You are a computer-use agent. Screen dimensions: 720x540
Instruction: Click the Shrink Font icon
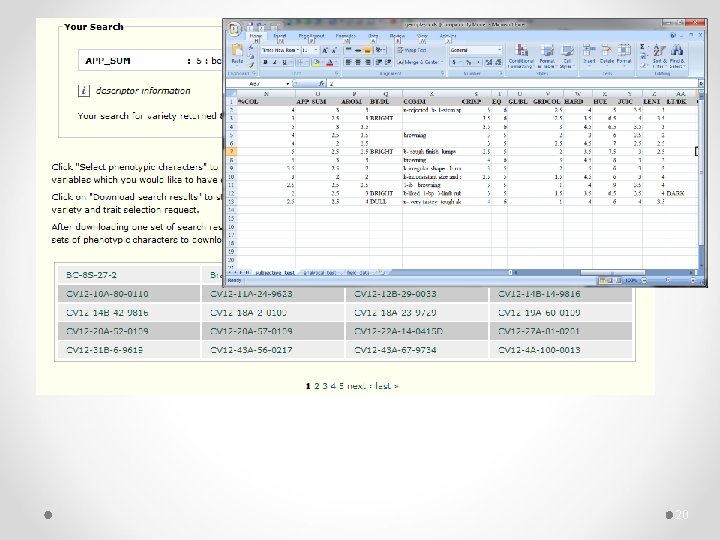(x=334, y=50)
